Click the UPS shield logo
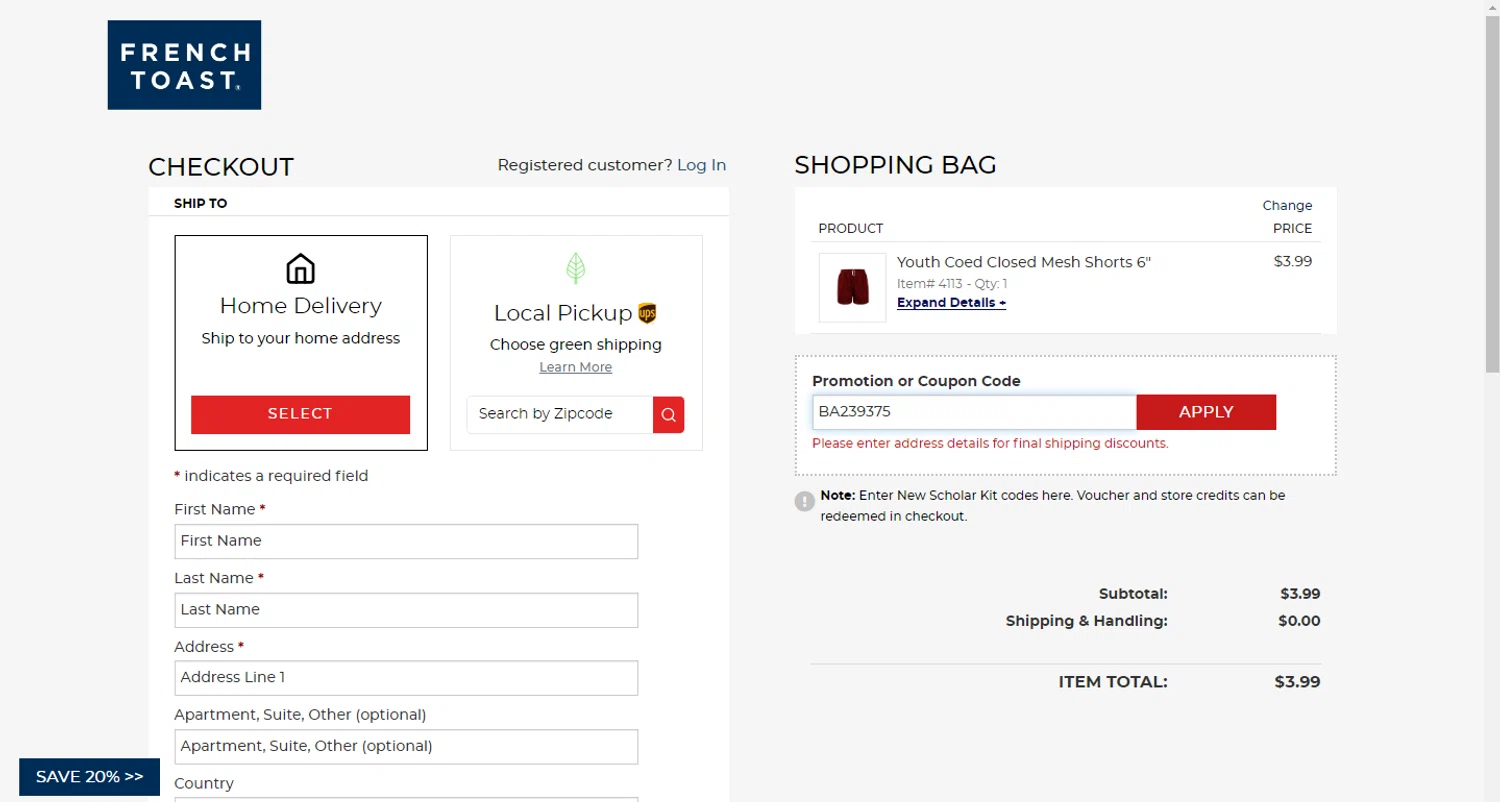 point(647,314)
